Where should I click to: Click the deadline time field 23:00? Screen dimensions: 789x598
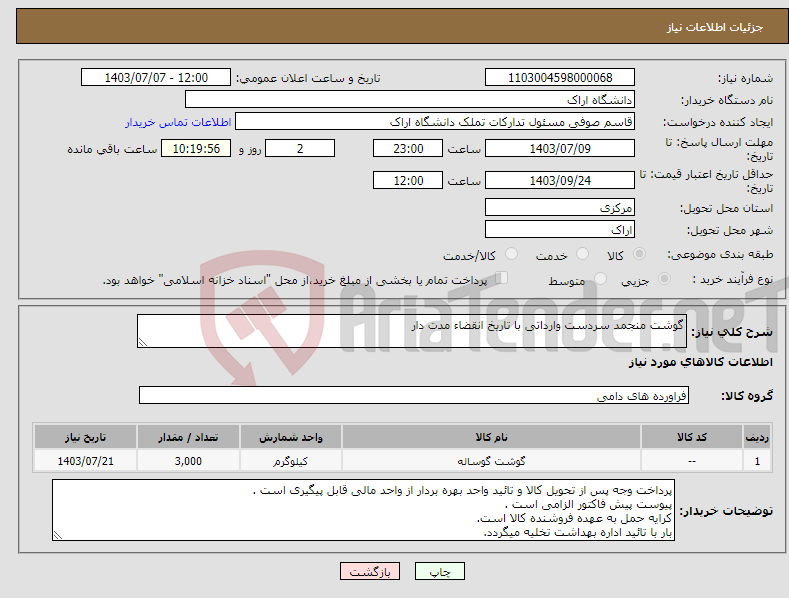click(408, 148)
